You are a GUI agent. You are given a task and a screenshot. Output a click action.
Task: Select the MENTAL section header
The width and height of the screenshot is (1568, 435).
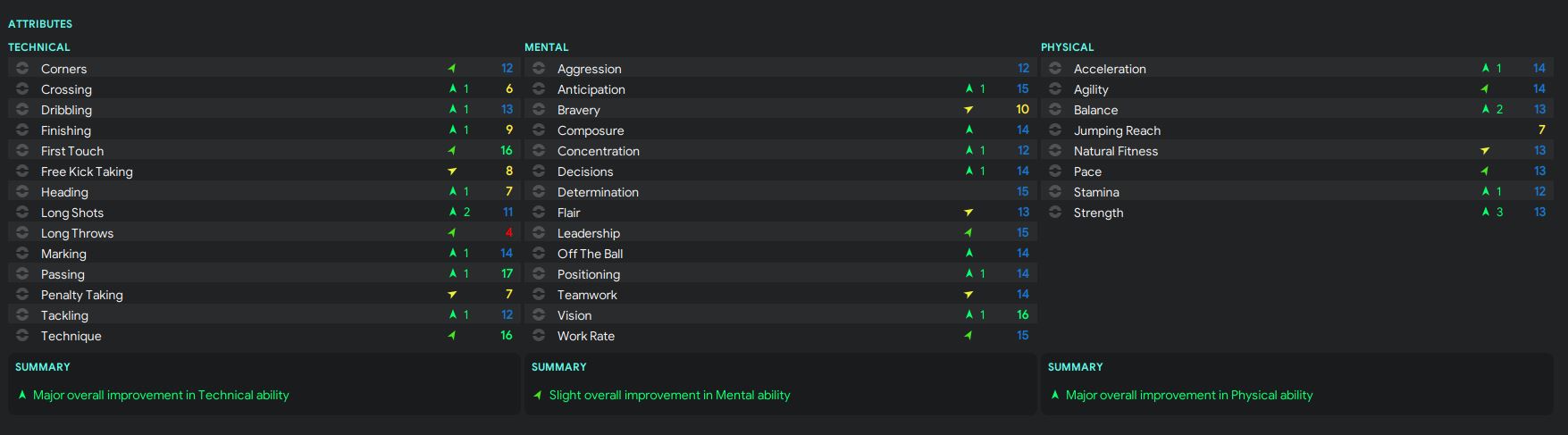pos(547,47)
